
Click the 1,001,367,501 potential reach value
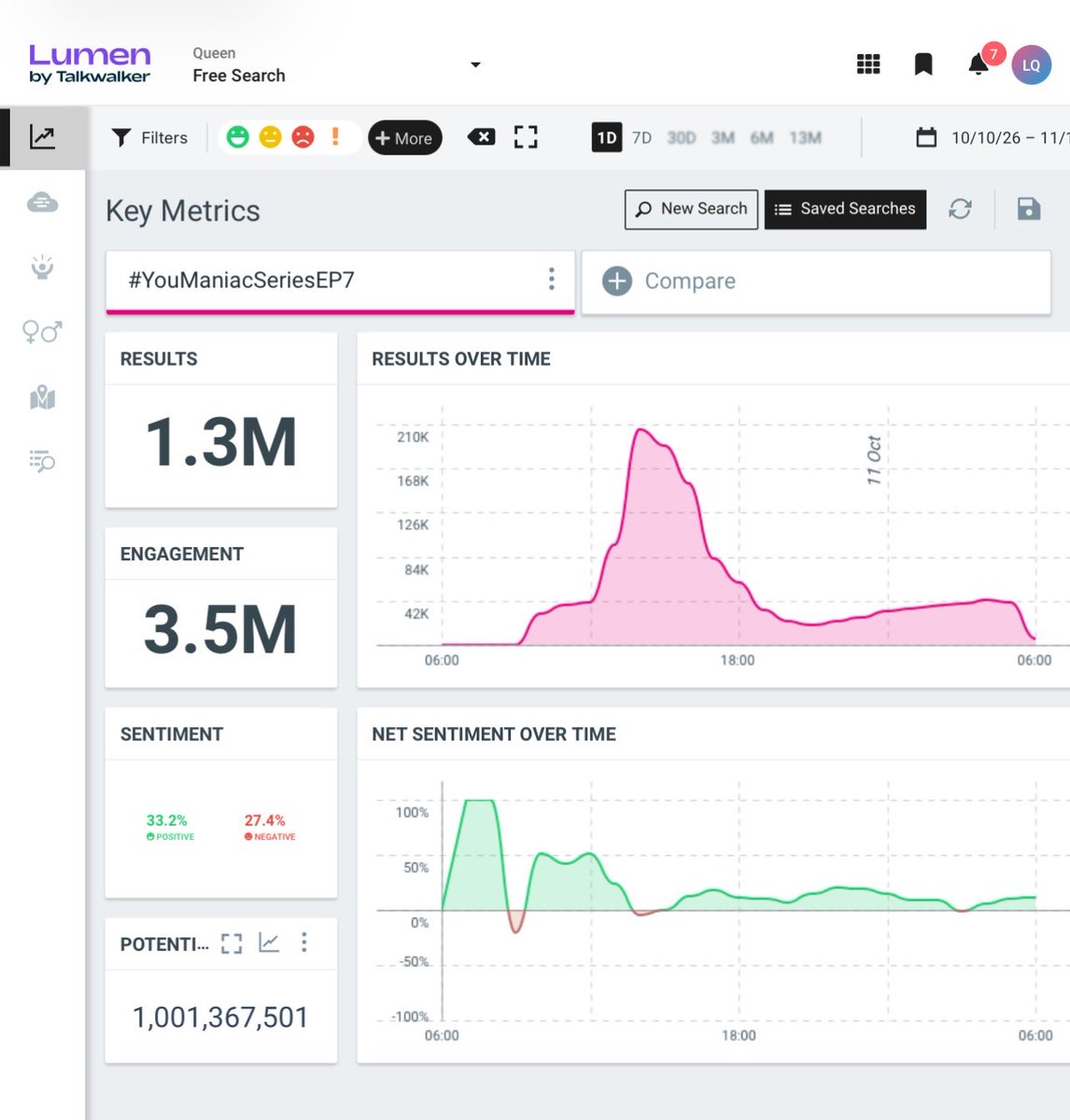click(220, 1016)
